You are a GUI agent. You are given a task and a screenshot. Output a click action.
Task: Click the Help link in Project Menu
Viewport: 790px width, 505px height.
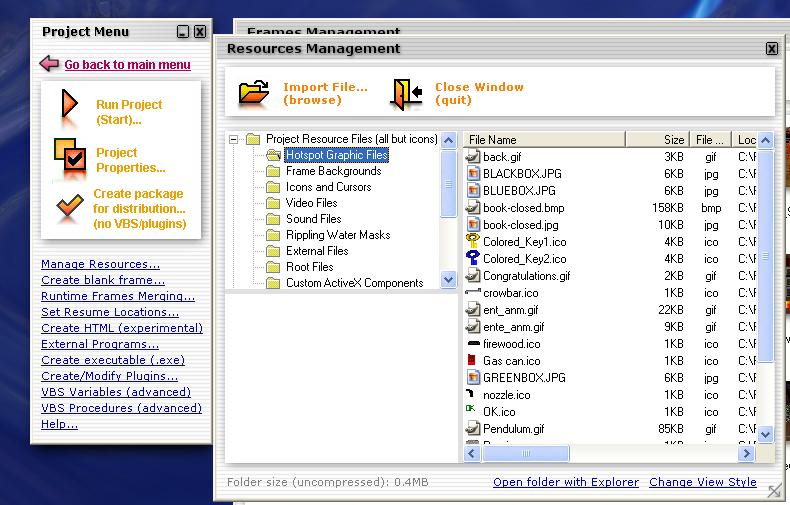click(x=59, y=424)
